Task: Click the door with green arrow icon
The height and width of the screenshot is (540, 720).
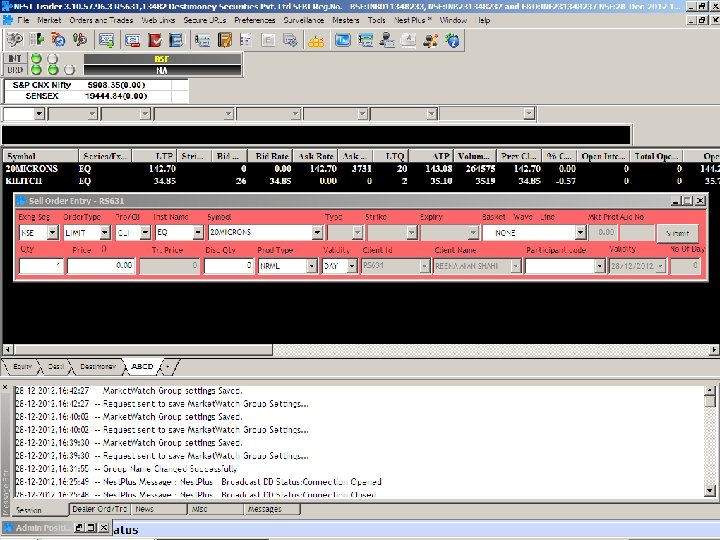Action: click(x=36, y=40)
